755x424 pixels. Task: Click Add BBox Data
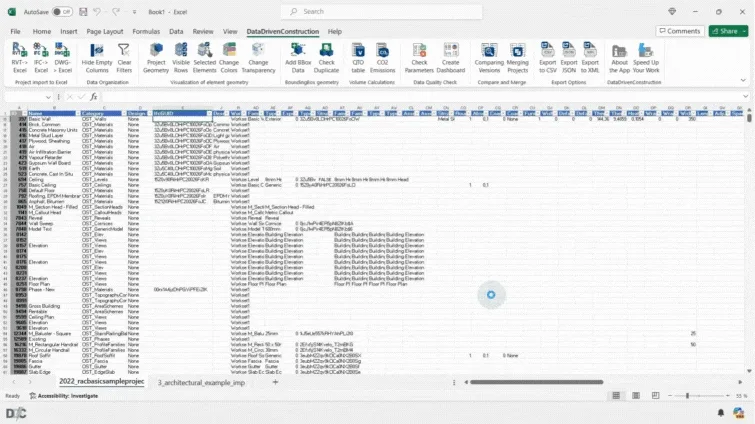click(x=298, y=58)
